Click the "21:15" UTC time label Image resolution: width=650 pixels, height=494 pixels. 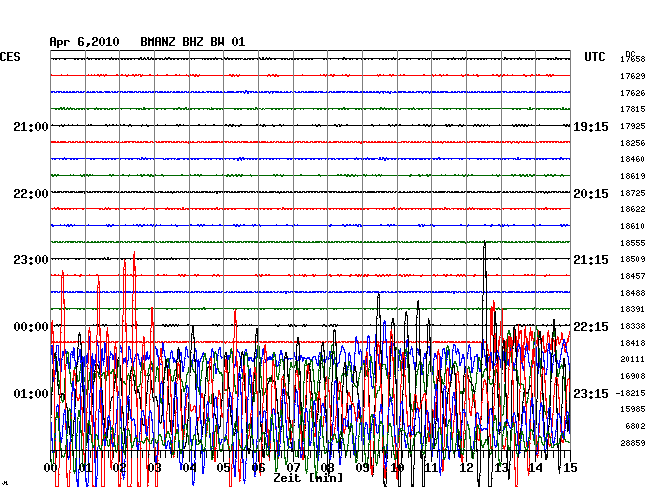[x=591, y=260]
